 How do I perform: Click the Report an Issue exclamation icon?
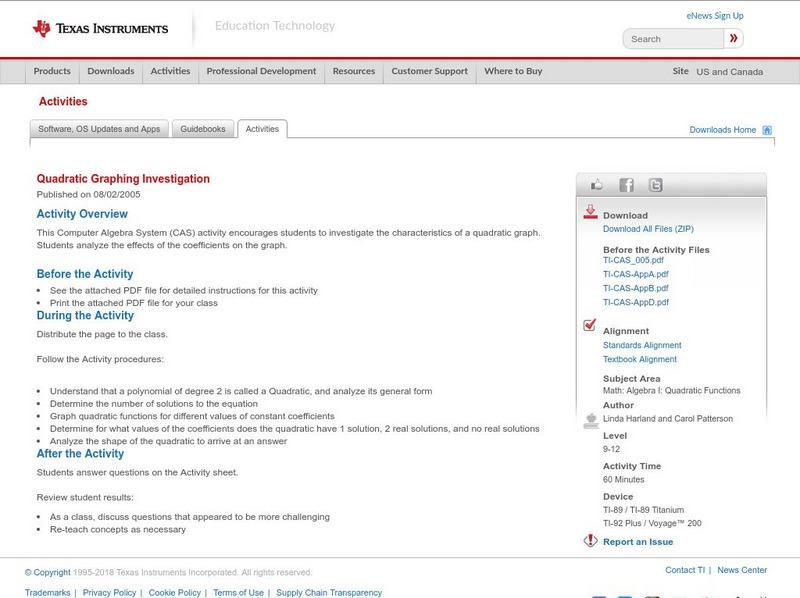click(590, 540)
